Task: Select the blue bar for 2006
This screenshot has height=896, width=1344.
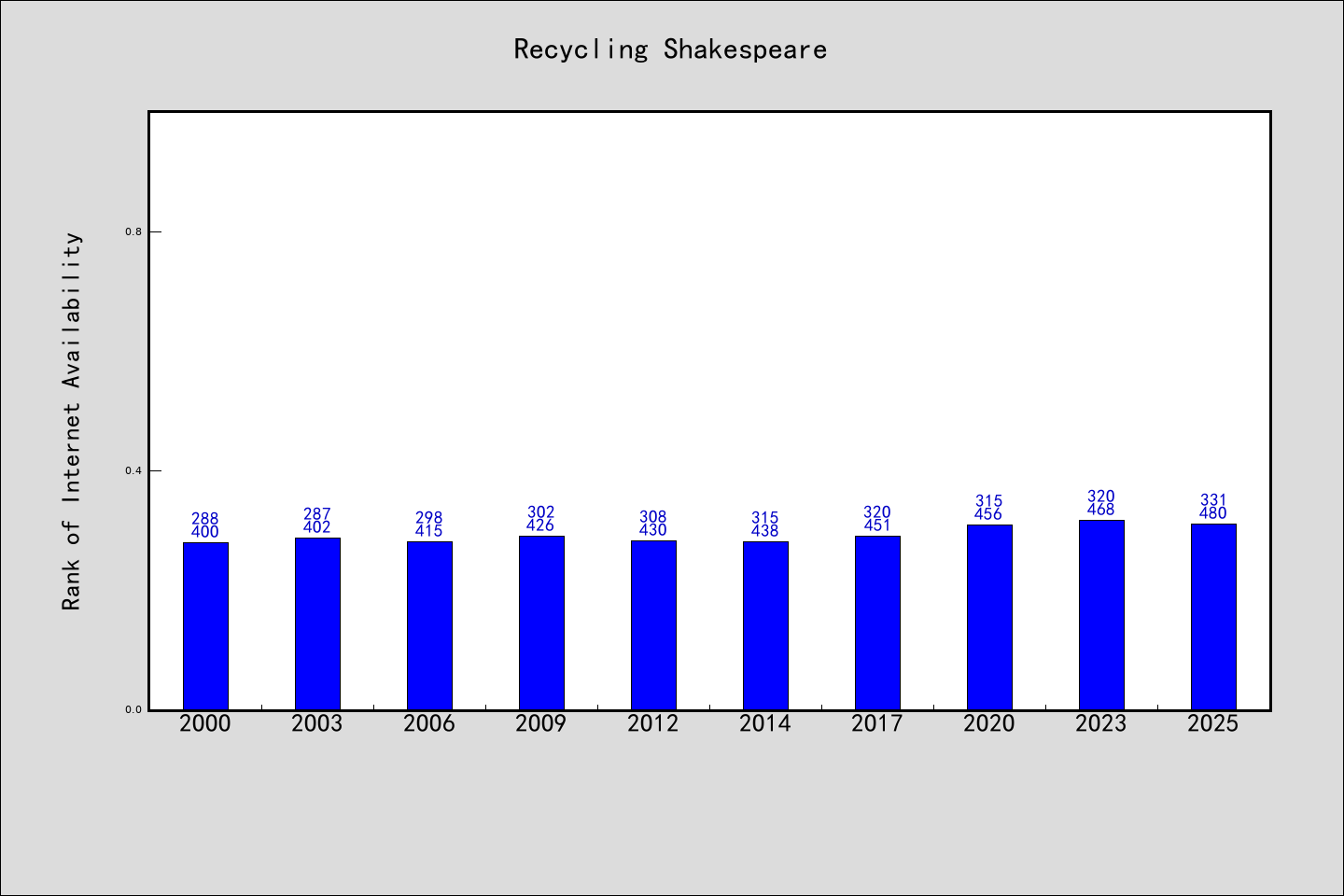Action: click(x=429, y=625)
